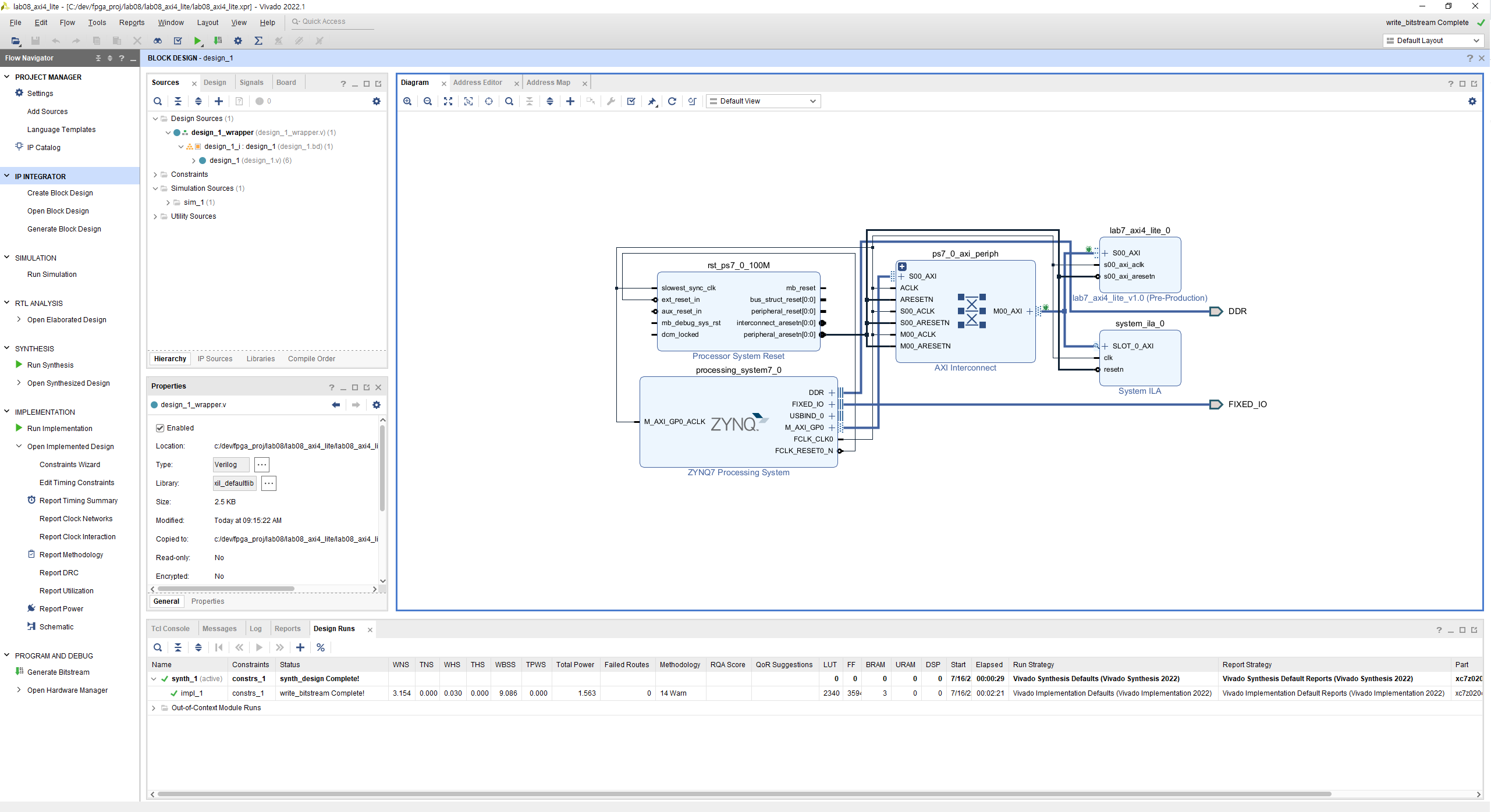Click the Run Synthesis green play icon in toolbar
This screenshot has height=812, width=1491.
[x=198, y=41]
